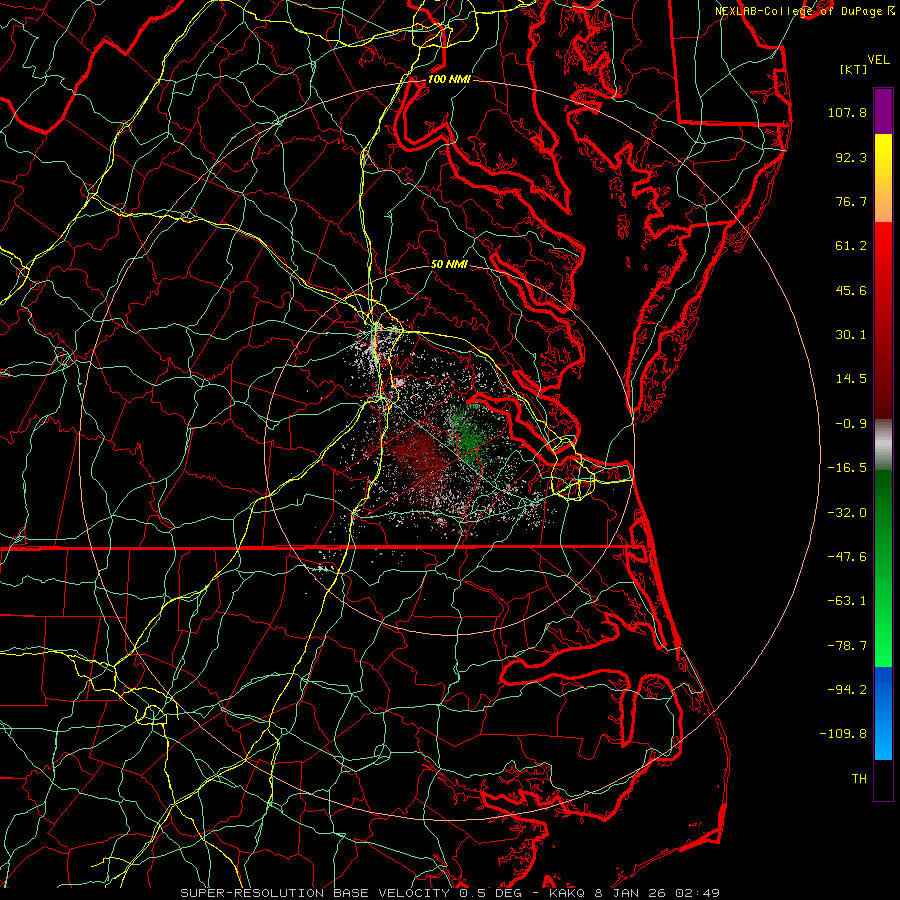Screen dimensions: 900x900
Task: Click the "50 NMI" range ring label
Action: [449, 264]
